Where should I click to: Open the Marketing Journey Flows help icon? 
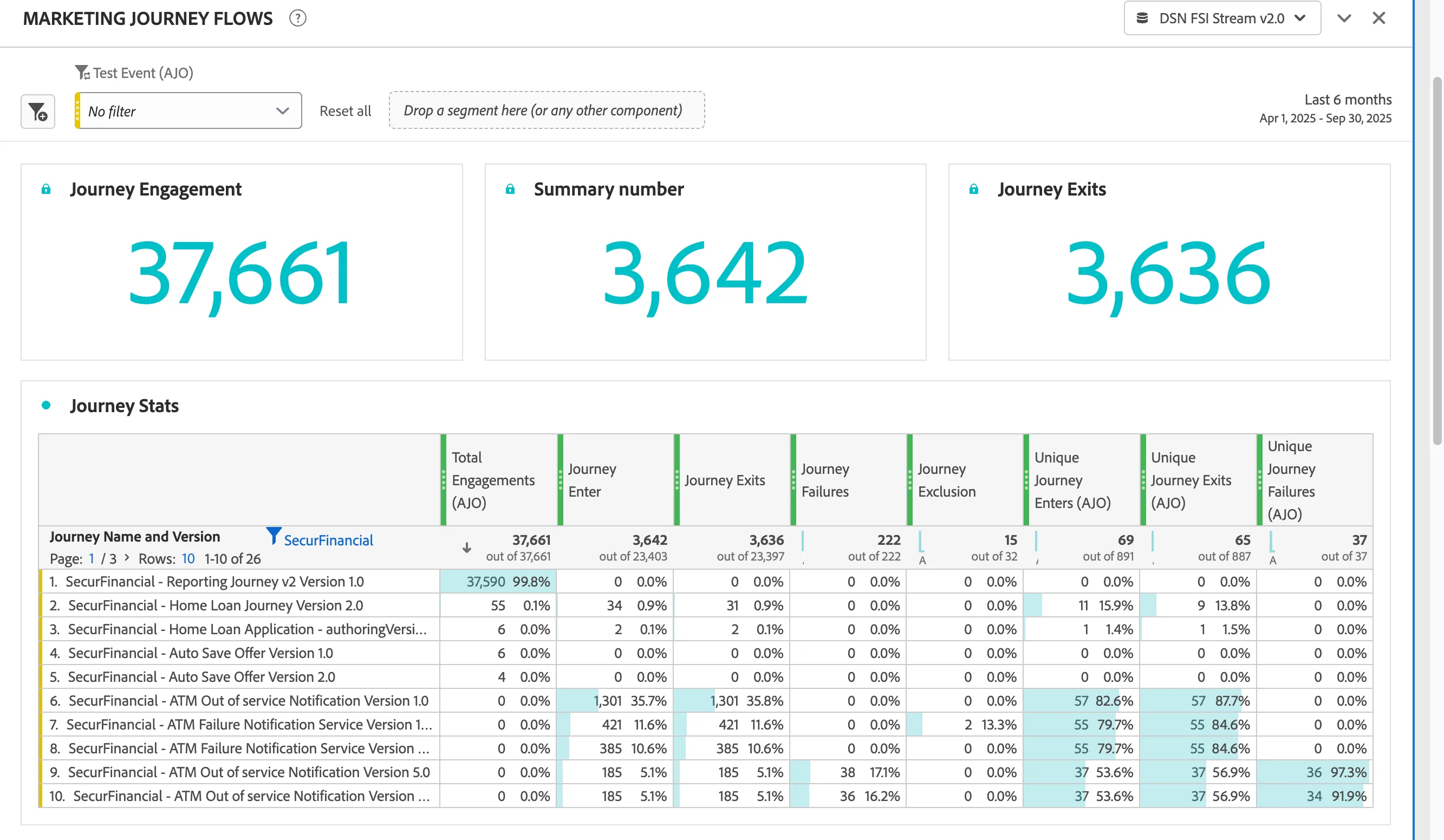(x=297, y=18)
